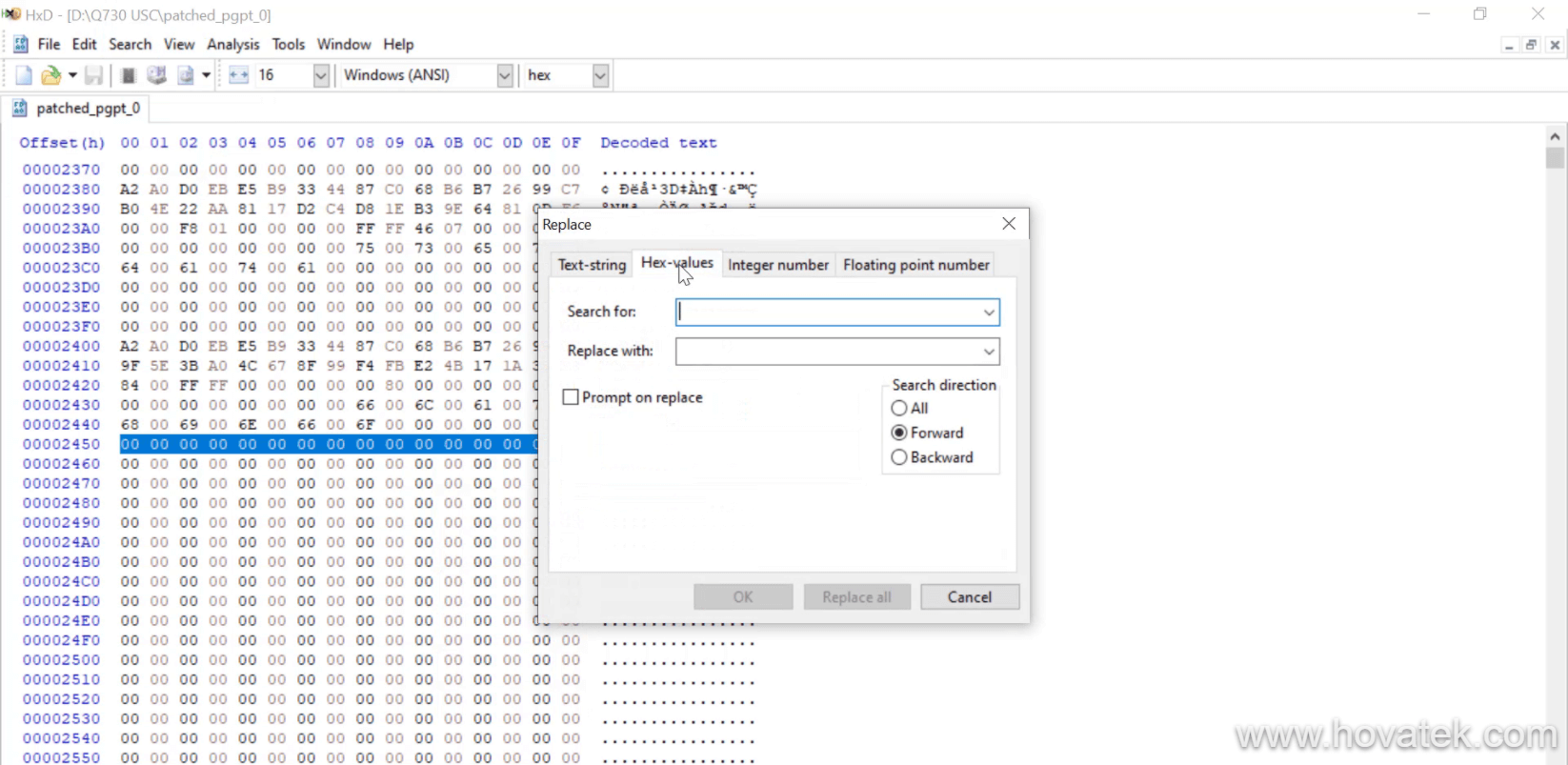The image size is (1568, 765).
Task: Close the Replace dialog with X
Action: 1009,224
